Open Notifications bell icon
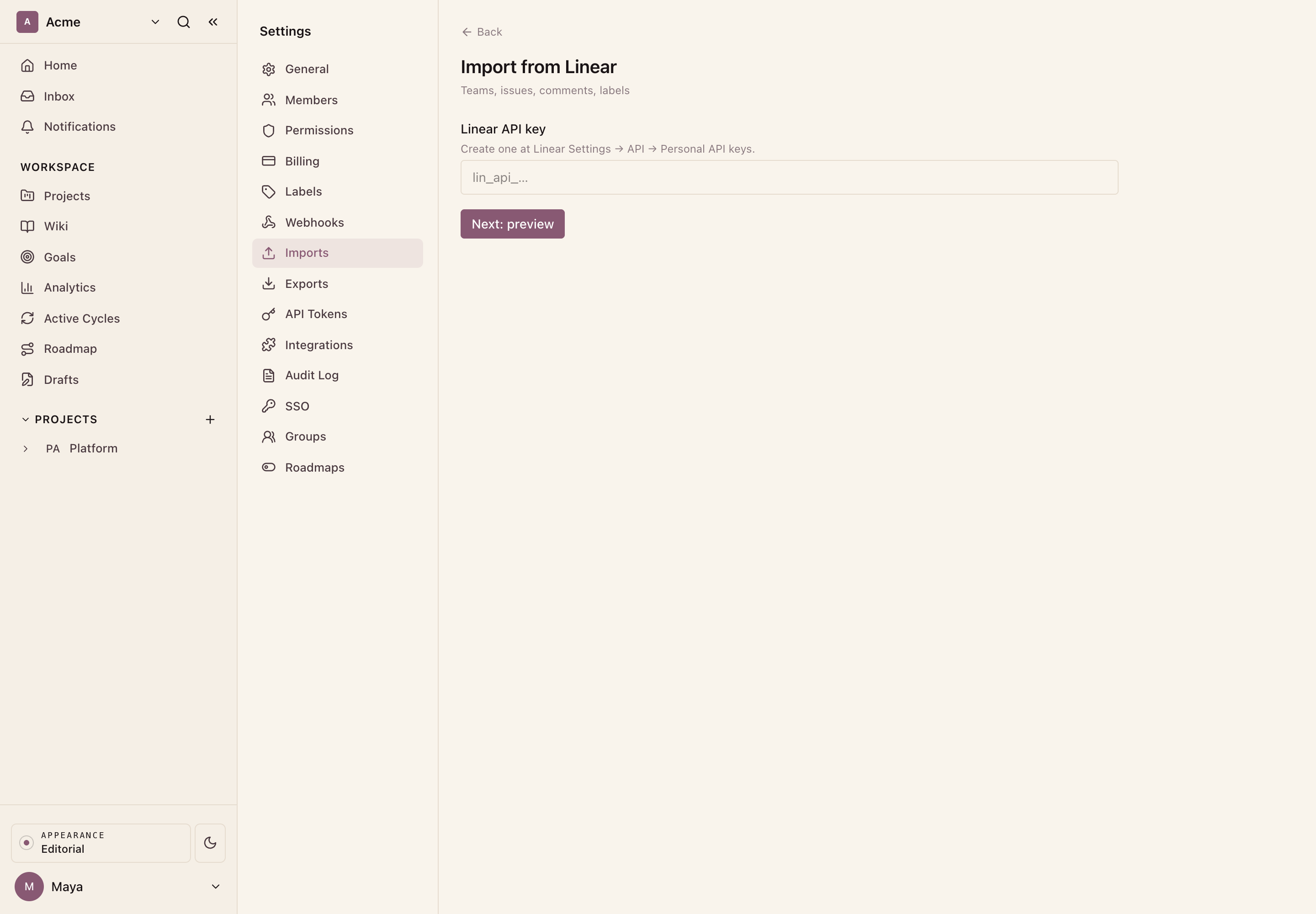The image size is (1316, 914). [x=27, y=127]
